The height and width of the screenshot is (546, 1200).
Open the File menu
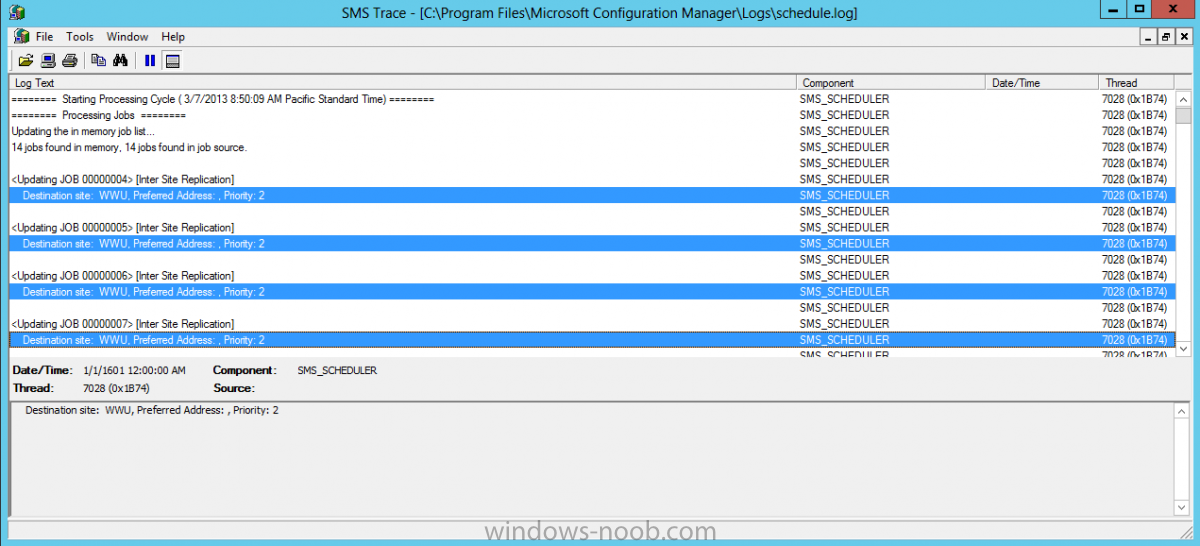click(45, 37)
